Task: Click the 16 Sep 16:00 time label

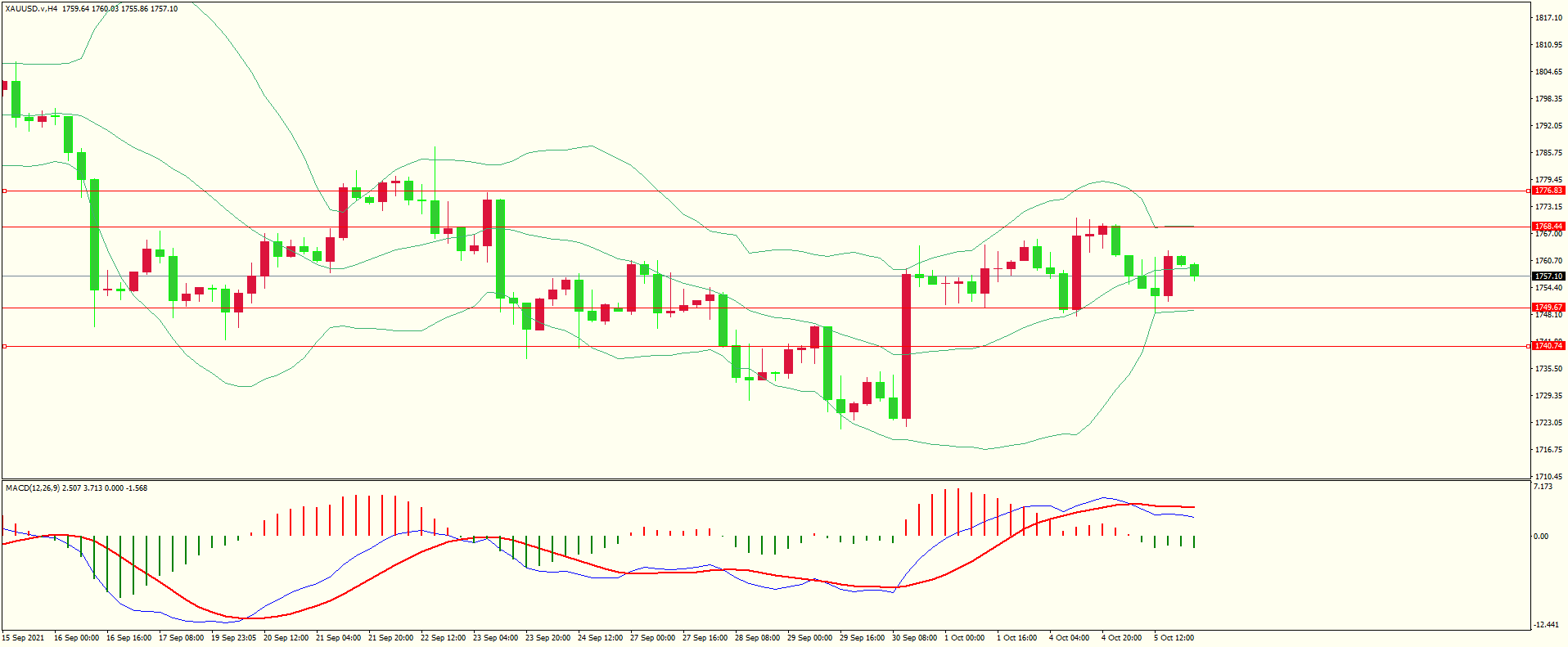Action: (x=128, y=638)
